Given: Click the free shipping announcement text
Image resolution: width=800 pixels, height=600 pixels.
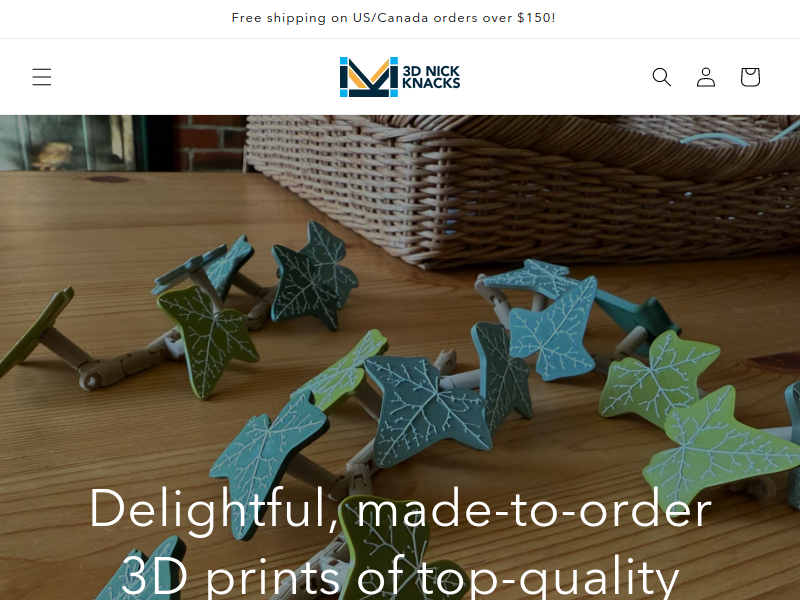Looking at the screenshot, I should (393, 18).
